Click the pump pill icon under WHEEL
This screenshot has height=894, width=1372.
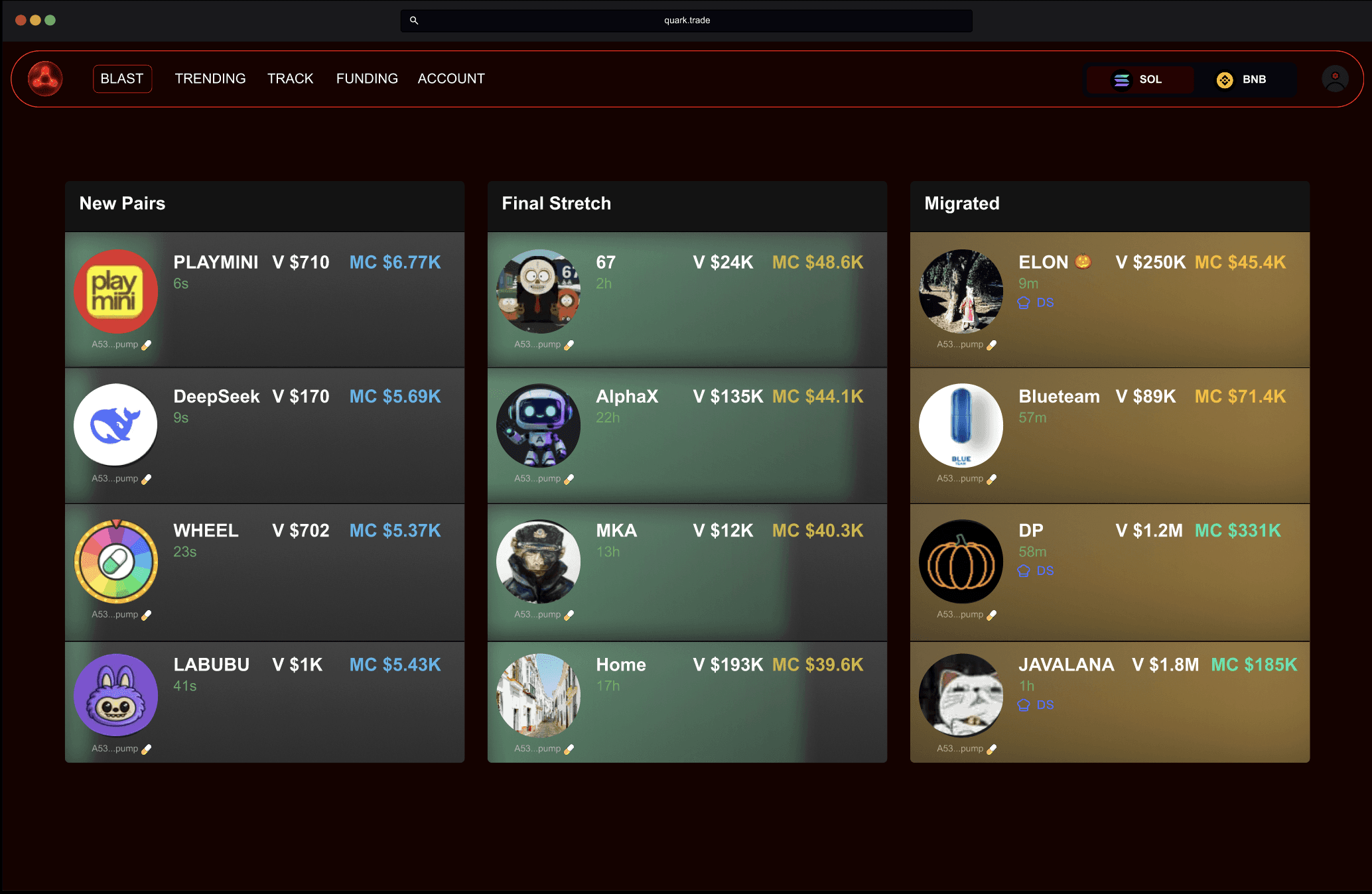(x=147, y=615)
